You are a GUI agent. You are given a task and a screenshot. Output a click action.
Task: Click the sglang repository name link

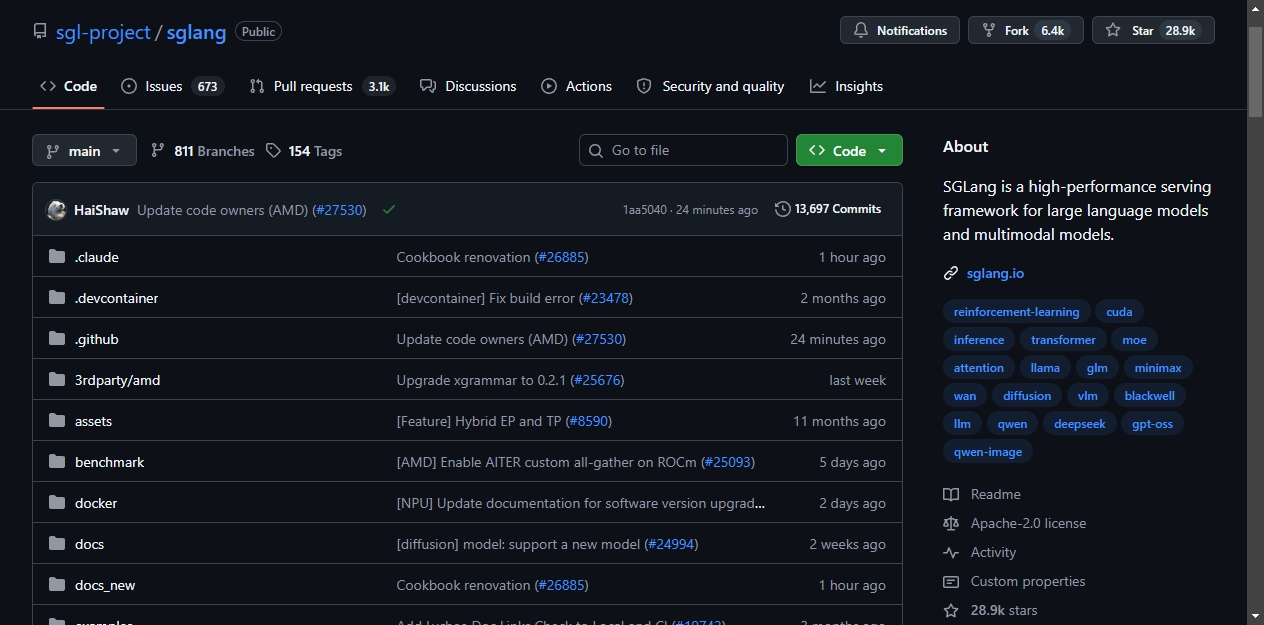(x=197, y=32)
